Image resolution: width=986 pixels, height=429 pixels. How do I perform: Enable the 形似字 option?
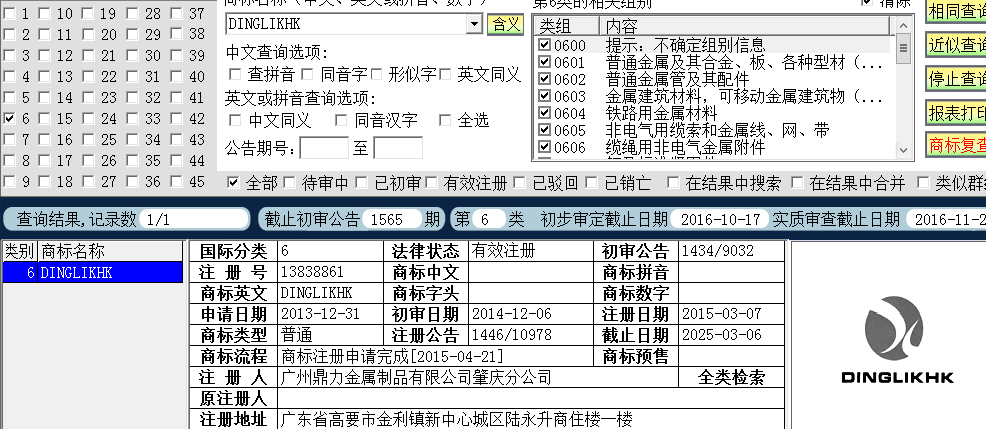tap(376, 74)
